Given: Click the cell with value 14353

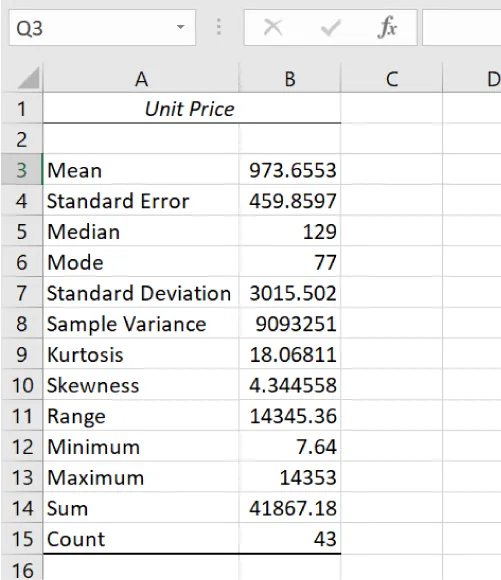Looking at the screenshot, I should [290, 476].
